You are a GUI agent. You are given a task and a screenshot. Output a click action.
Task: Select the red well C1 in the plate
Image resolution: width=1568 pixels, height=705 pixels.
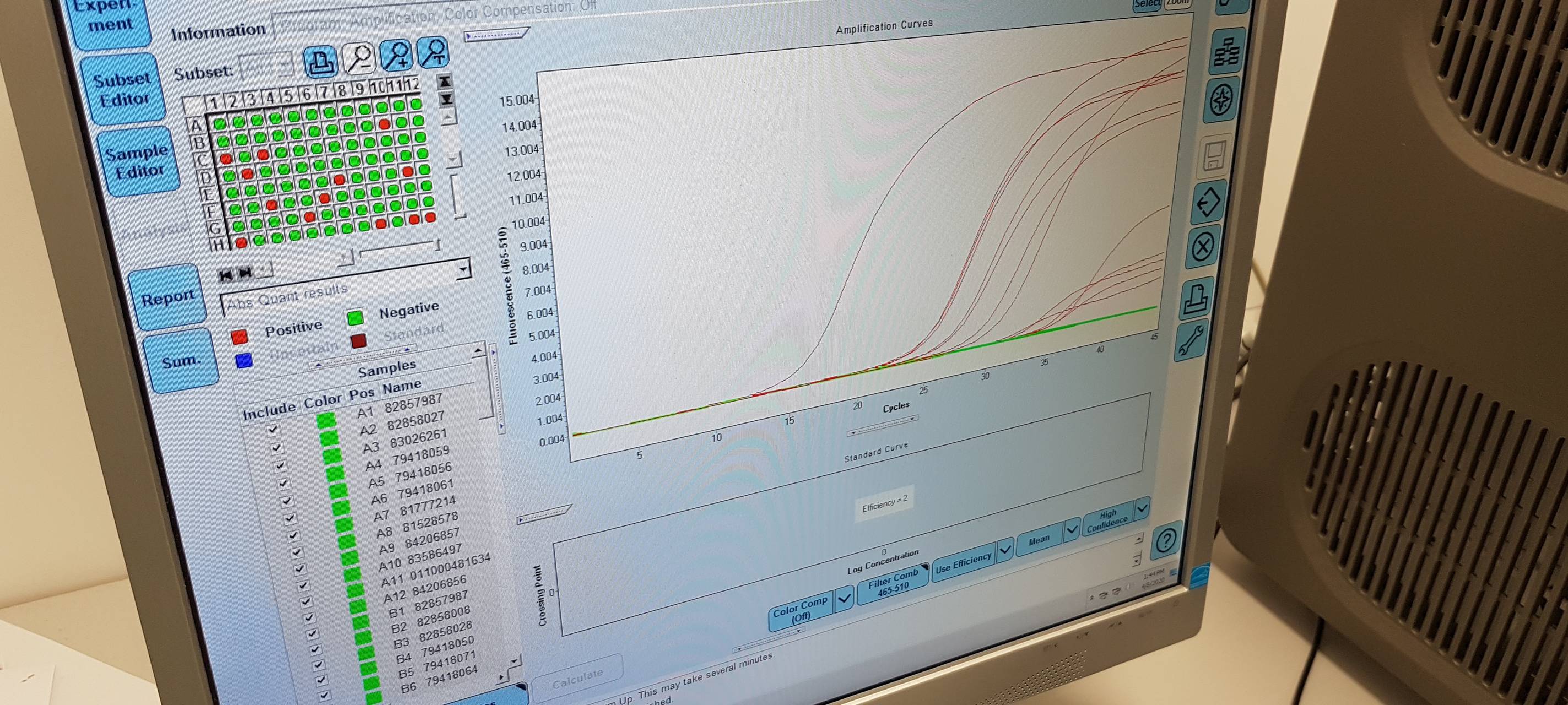point(226,159)
